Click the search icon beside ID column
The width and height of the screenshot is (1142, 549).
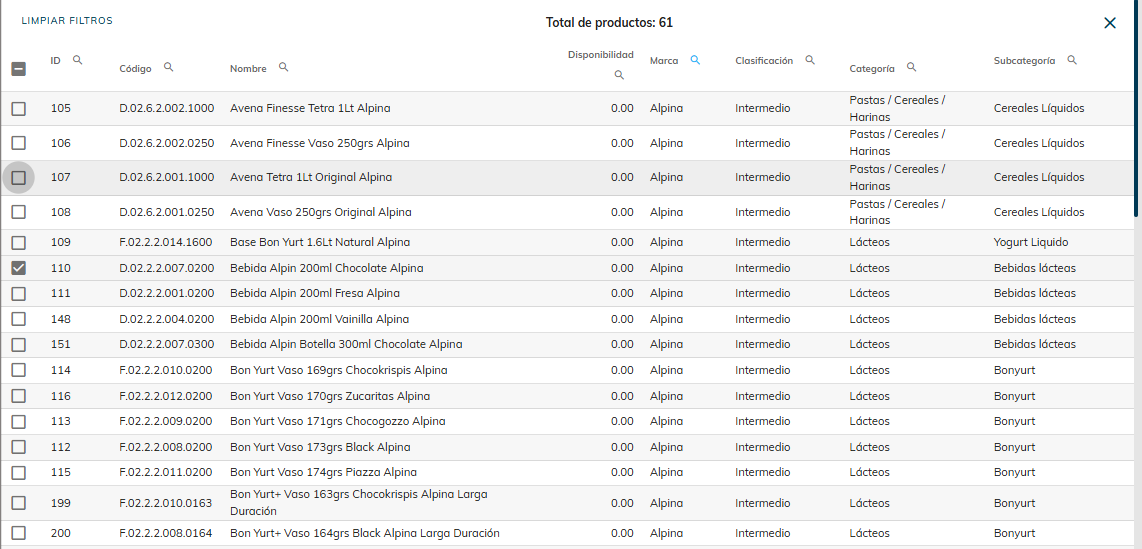[77, 60]
